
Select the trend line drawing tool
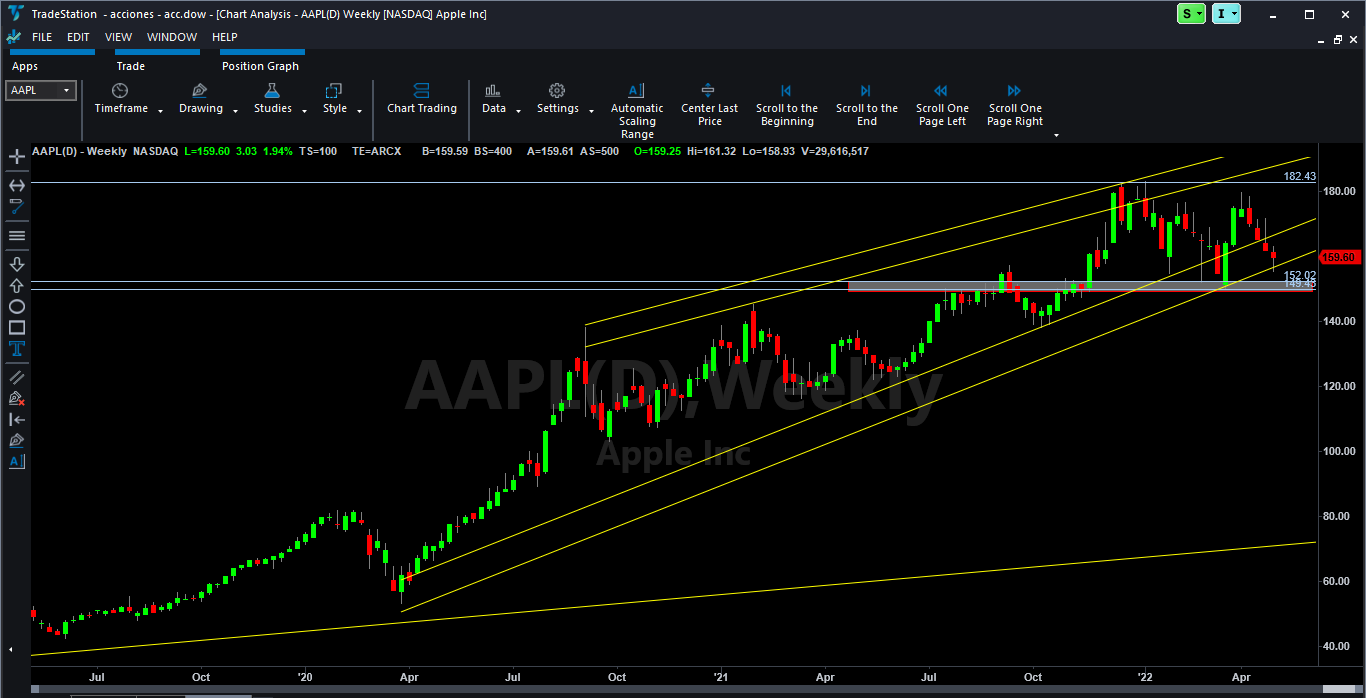click(x=17, y=206)
